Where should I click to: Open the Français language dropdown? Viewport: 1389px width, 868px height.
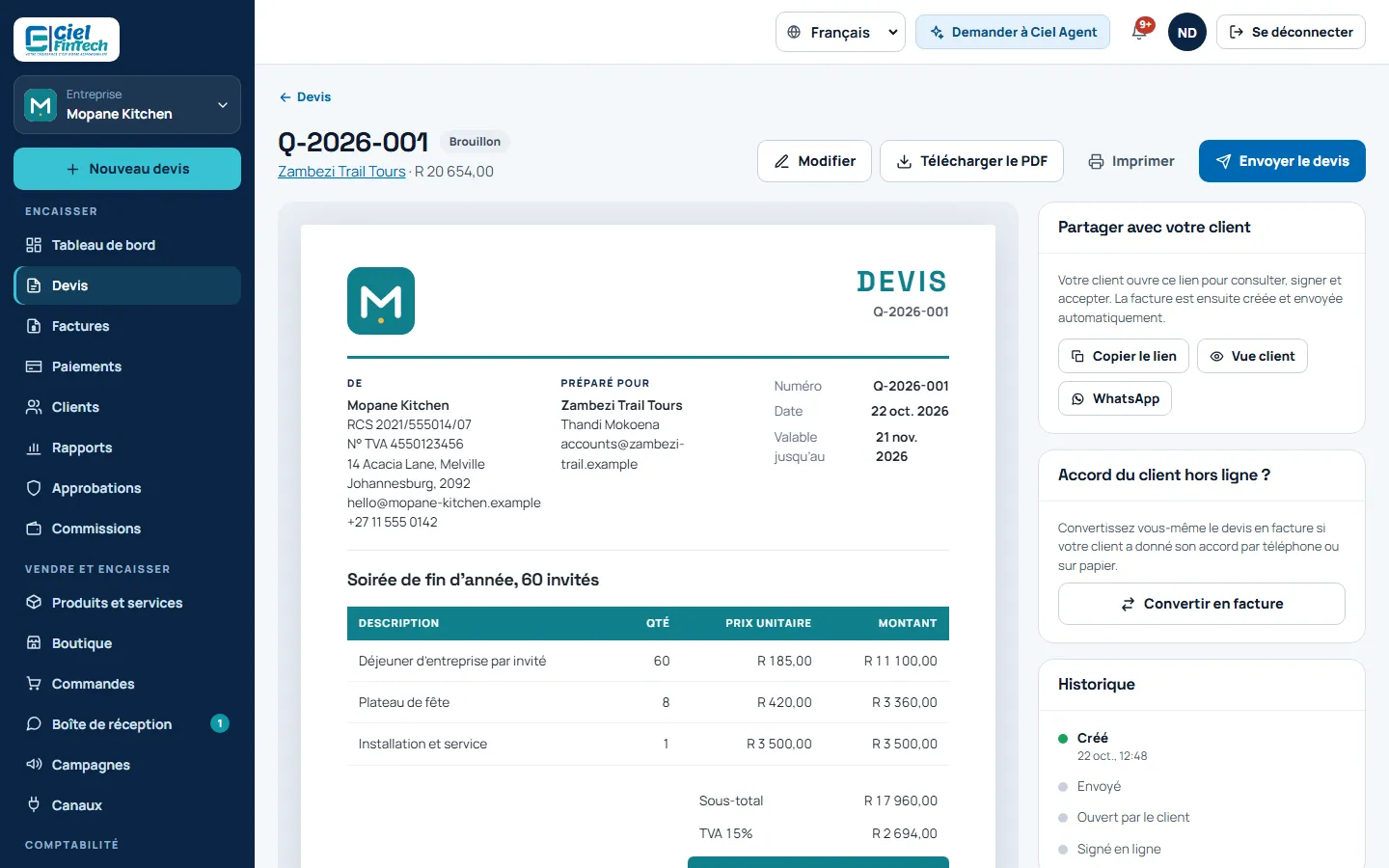840,32
